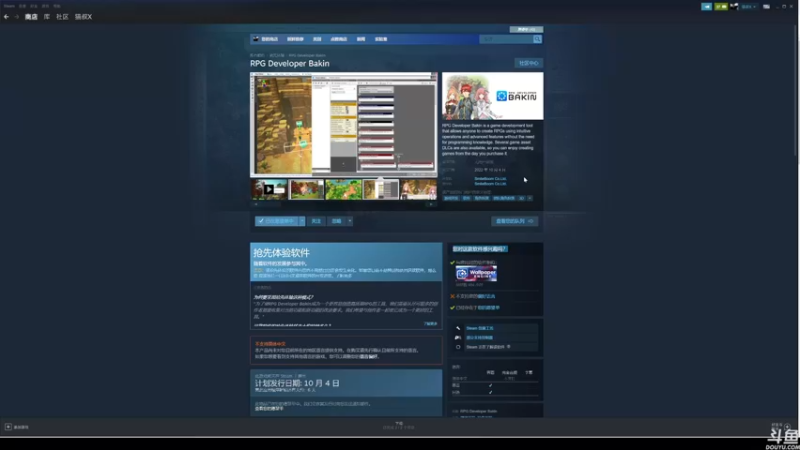The image size is (800, 450).
Task: Open the fifth store navbar menu item
Action: point(361,39)
